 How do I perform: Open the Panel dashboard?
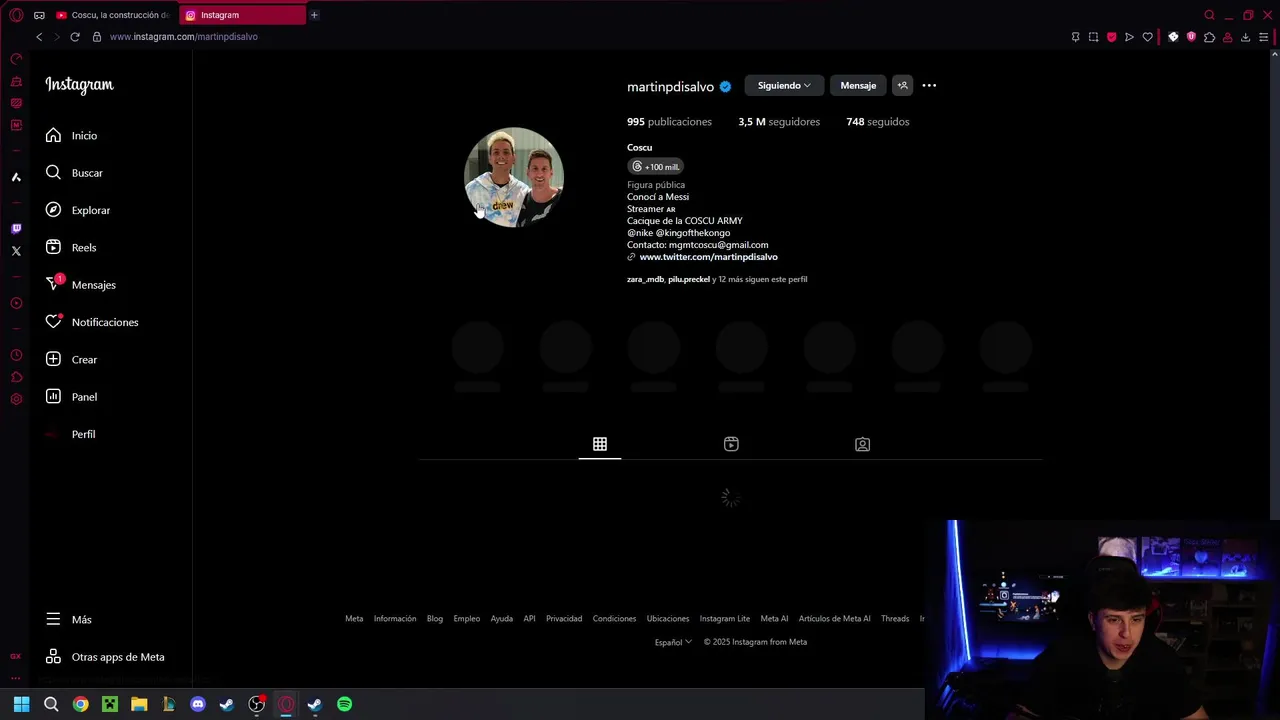(71, 397)
